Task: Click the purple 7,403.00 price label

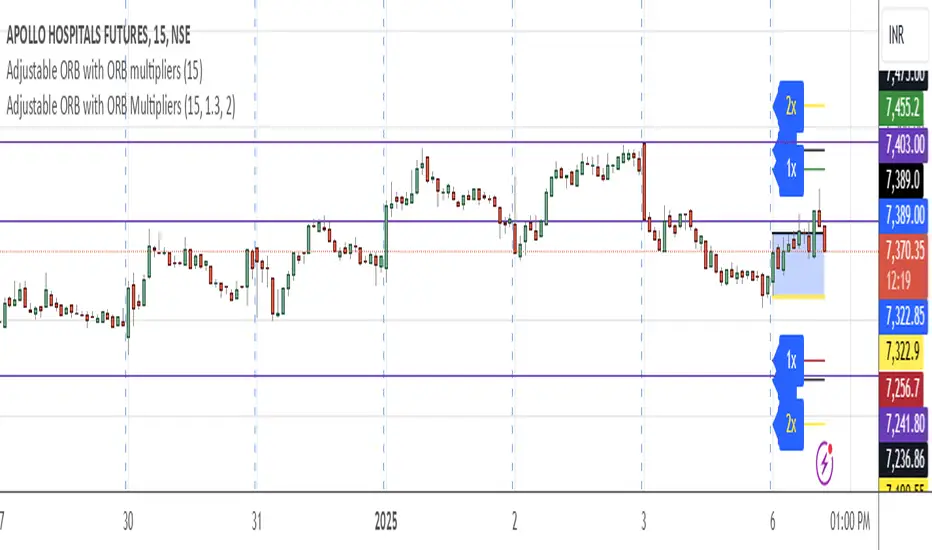Action: [904, 145]
